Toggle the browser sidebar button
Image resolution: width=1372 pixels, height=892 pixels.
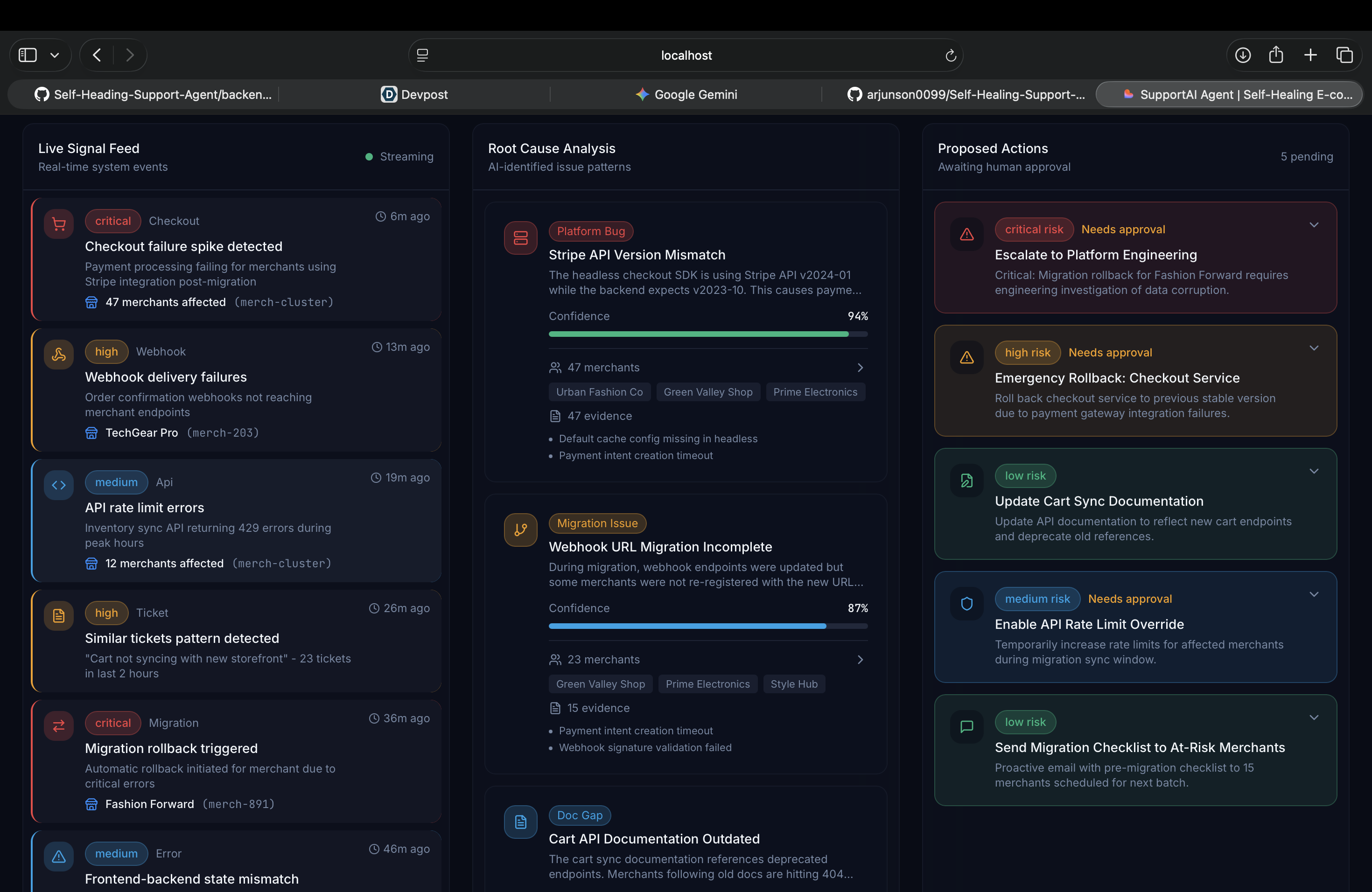click(x=28, y=56)
